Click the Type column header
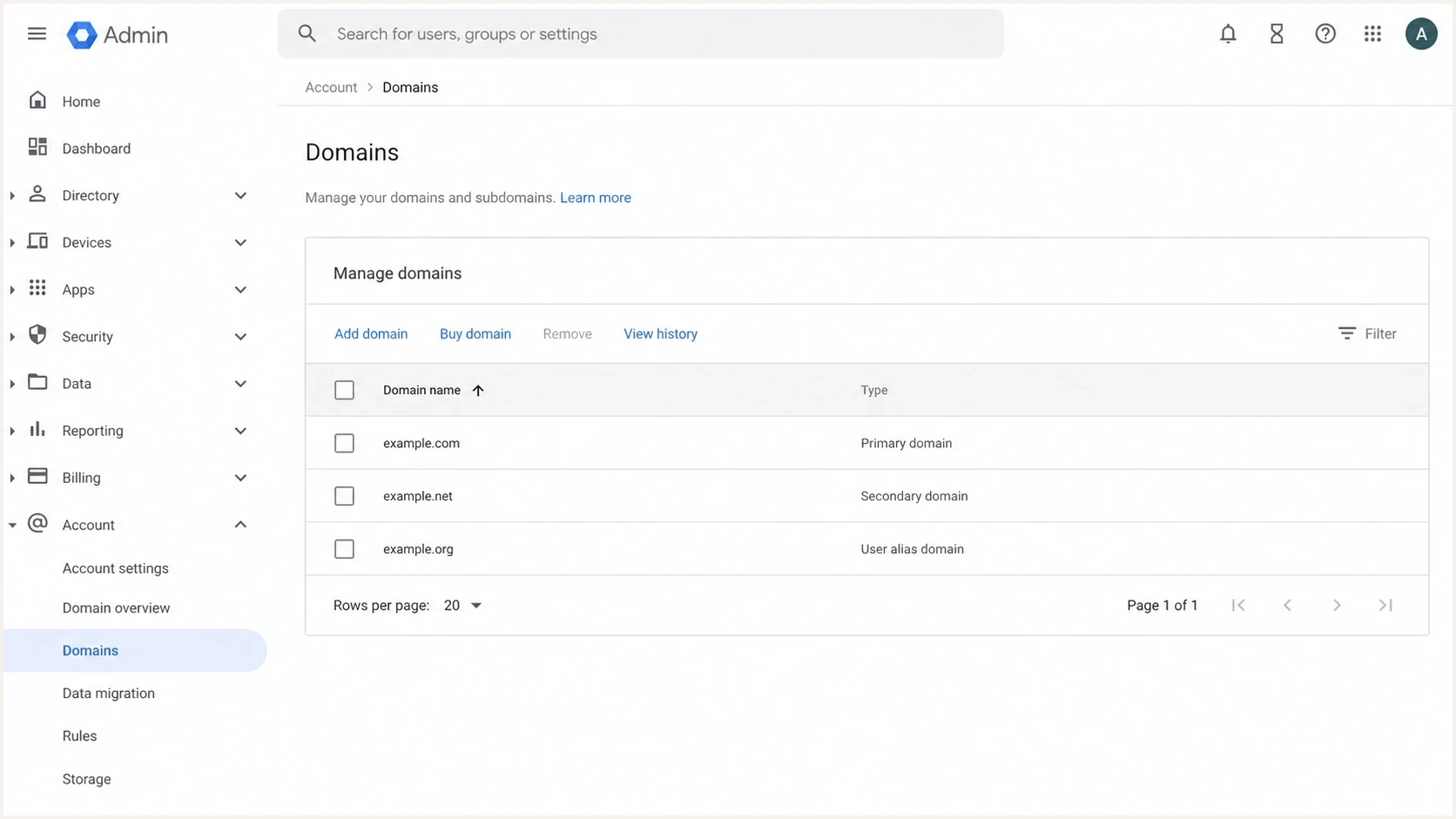The image size is (1456, 819). [x=874, y=390]
